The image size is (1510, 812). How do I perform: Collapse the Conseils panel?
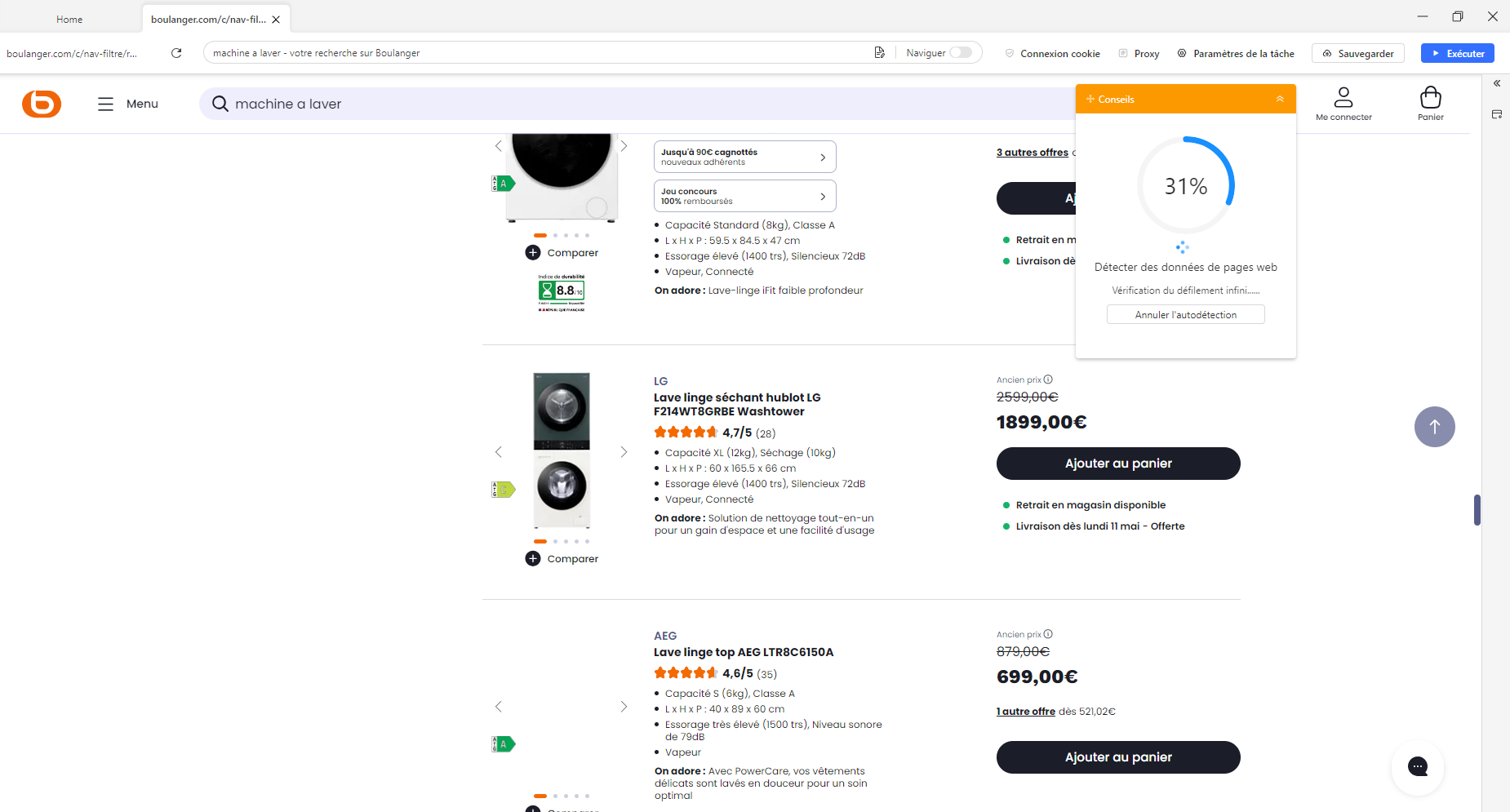tap(1280, 99)
